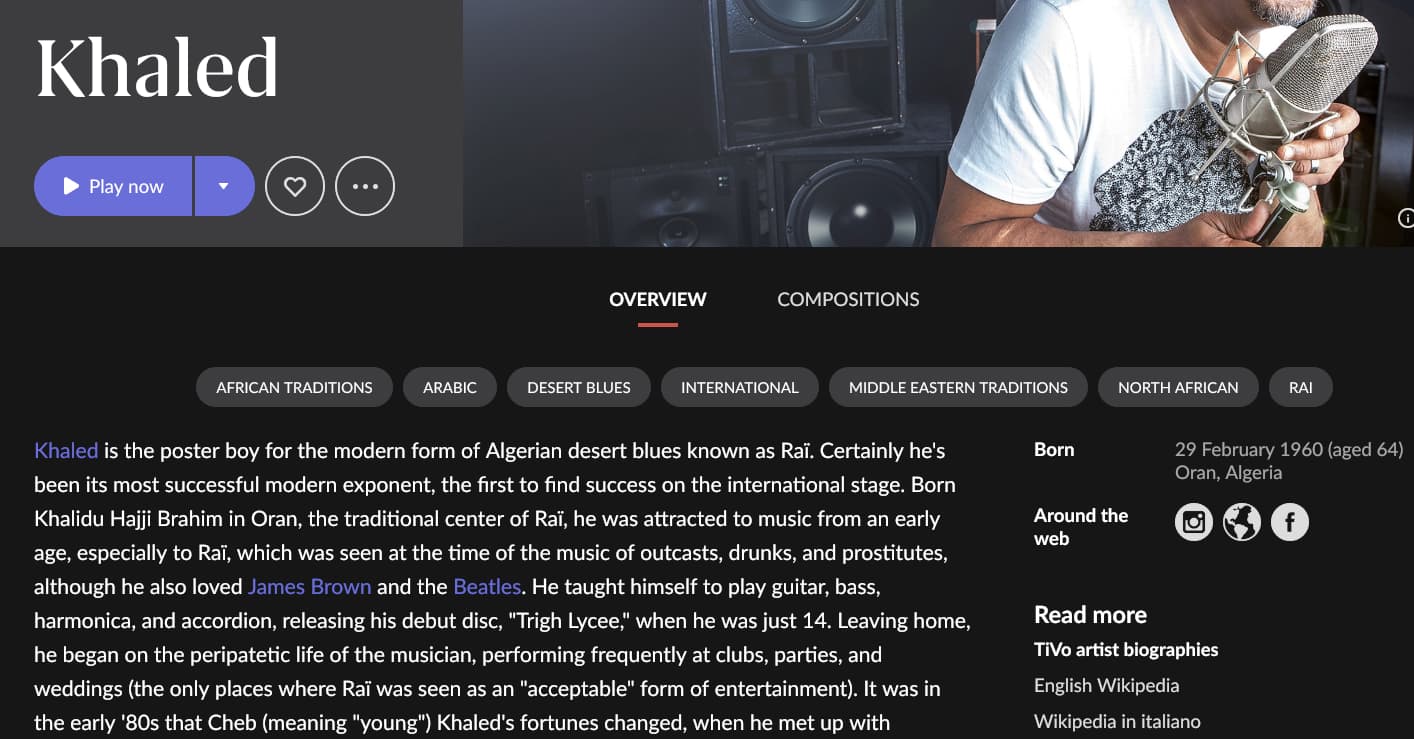Visit the official website globe icon
Screen dimensions: 1414x739
coord(1241,522)
